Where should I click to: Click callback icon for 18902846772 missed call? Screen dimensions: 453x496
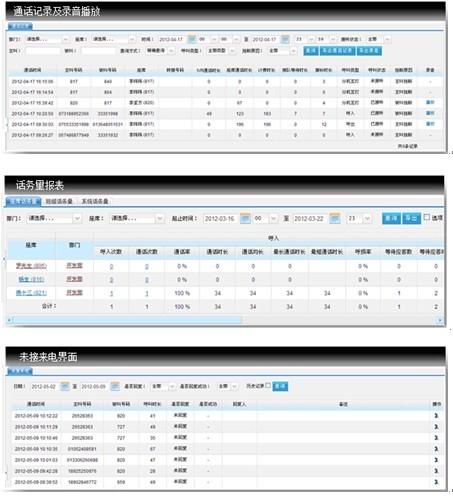pyautogui.click(x=436, y=482)
